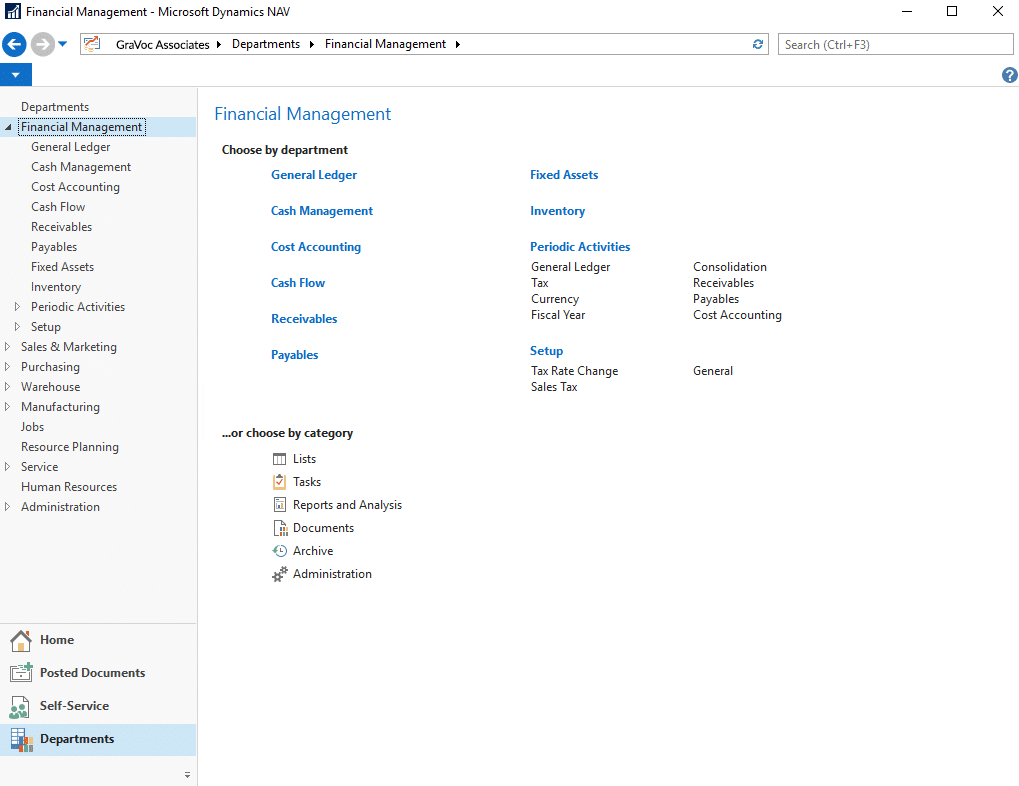Image resolution: width=1019 pixels, height=786 pixels.
Task: Open the Cash Flow department link
Action: (298, 283)
